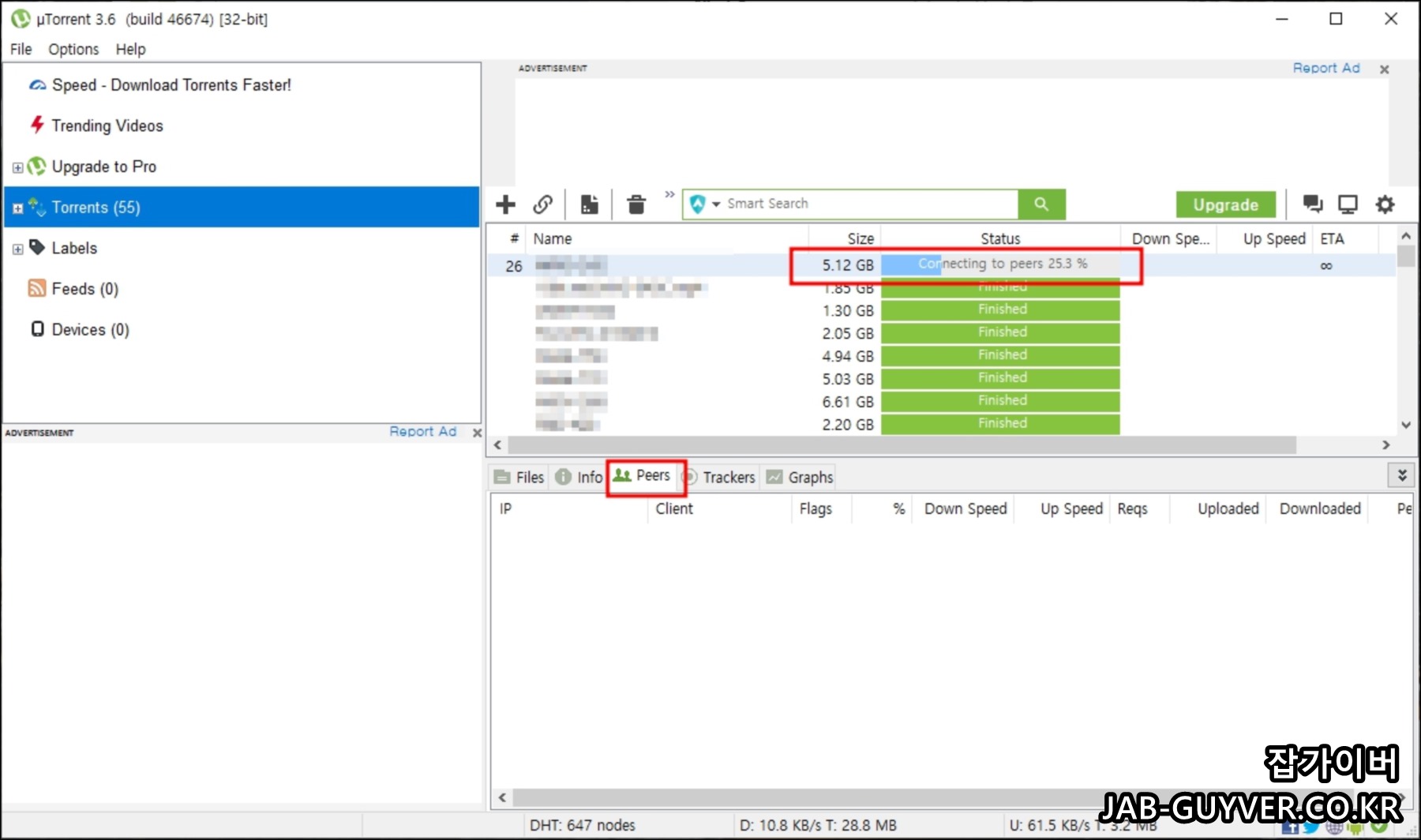Sort torrents by Size column

pos(845,238)
